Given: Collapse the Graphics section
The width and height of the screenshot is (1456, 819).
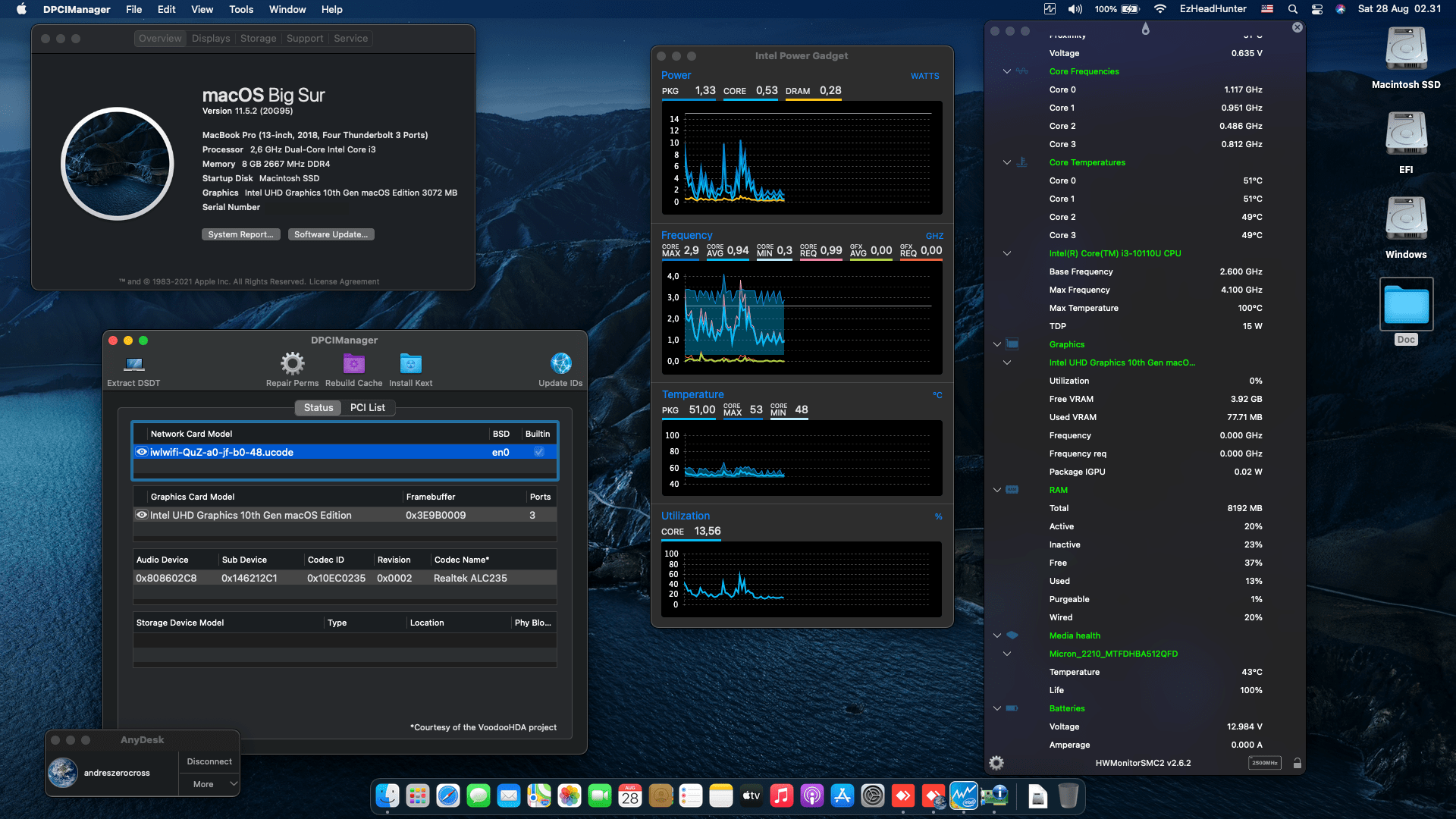Looking at the screenshot, I should pos(997,344).
